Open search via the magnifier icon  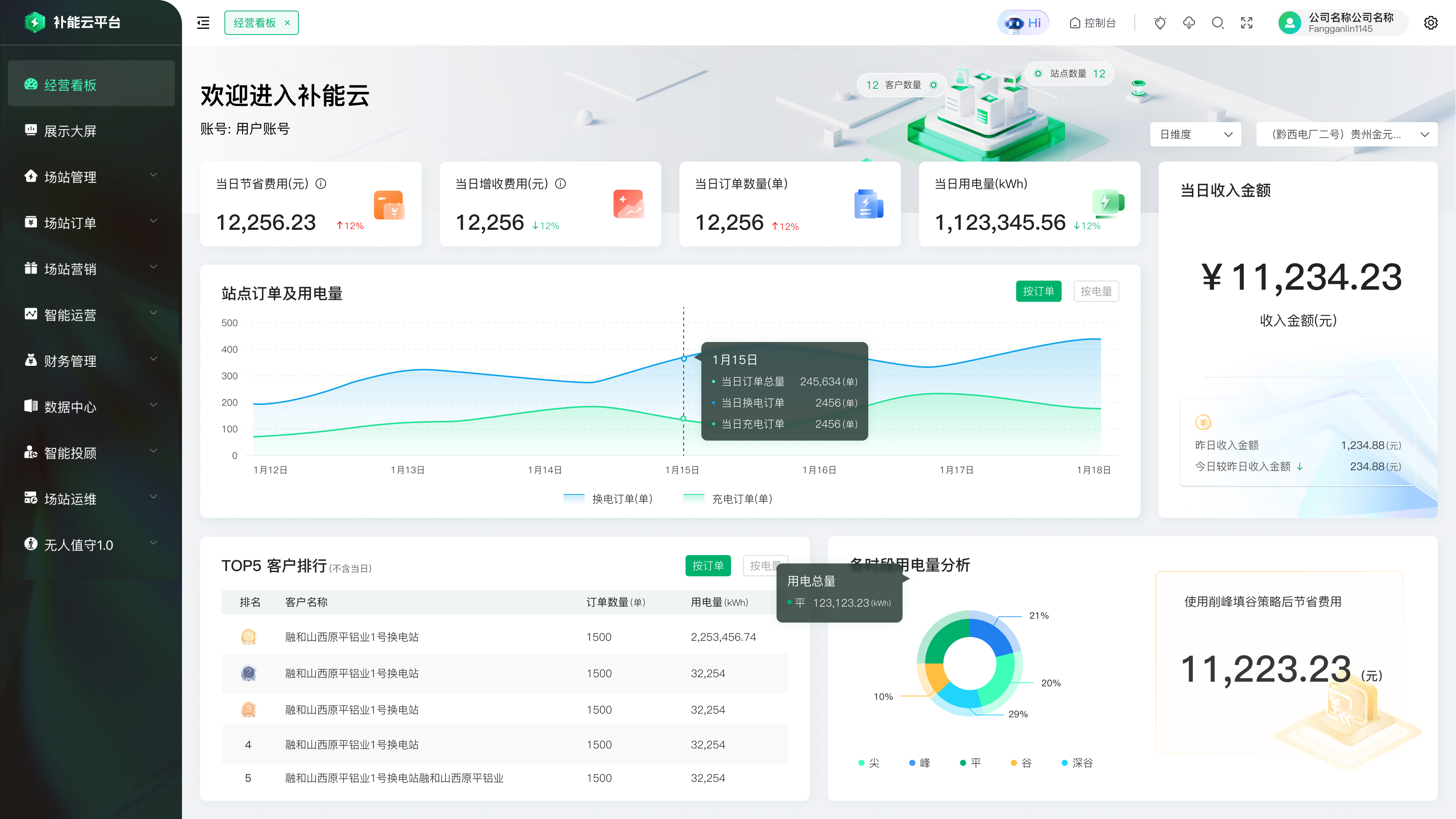(1218, 23)
